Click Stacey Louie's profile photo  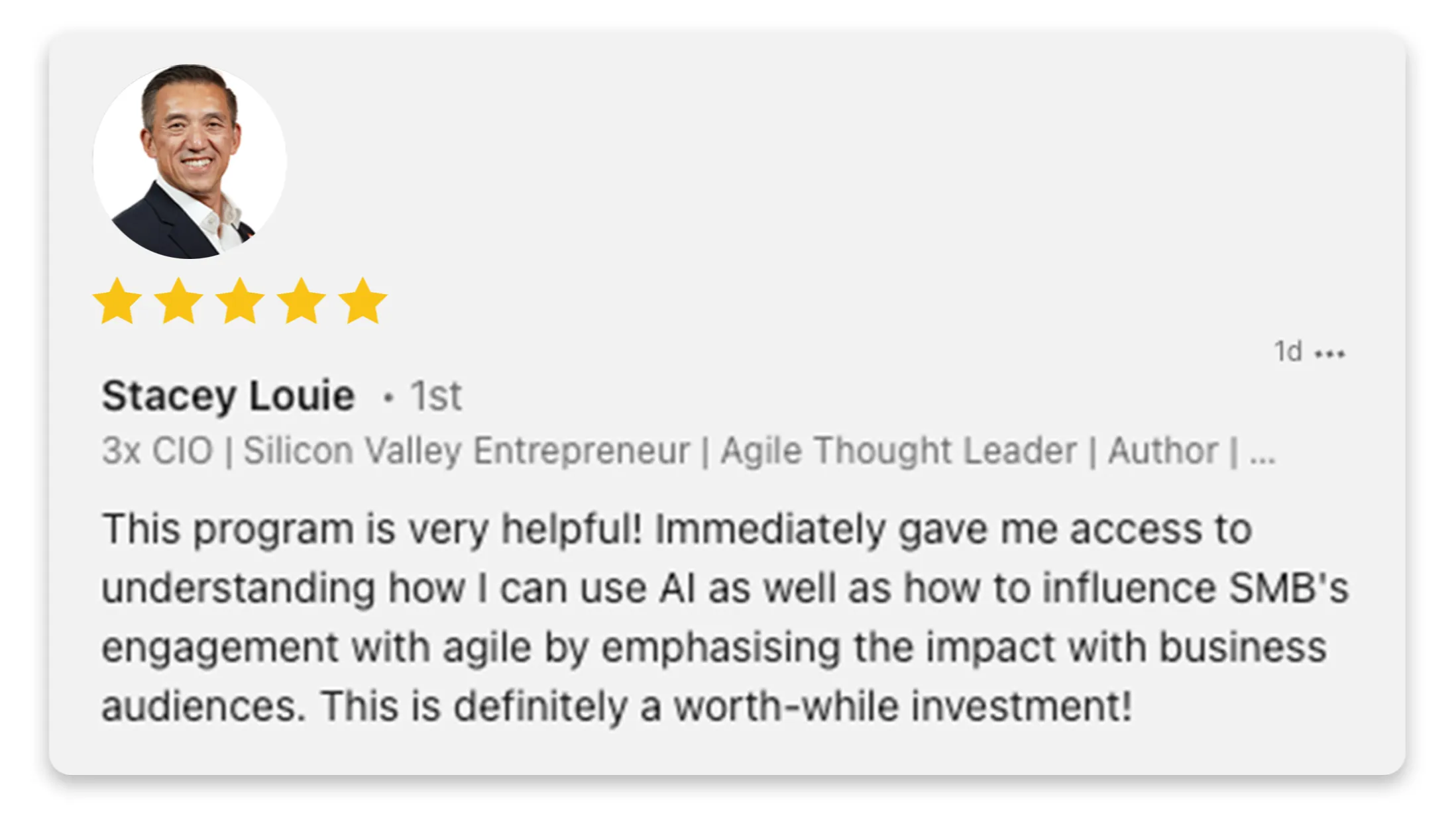[x=190, y=161]
